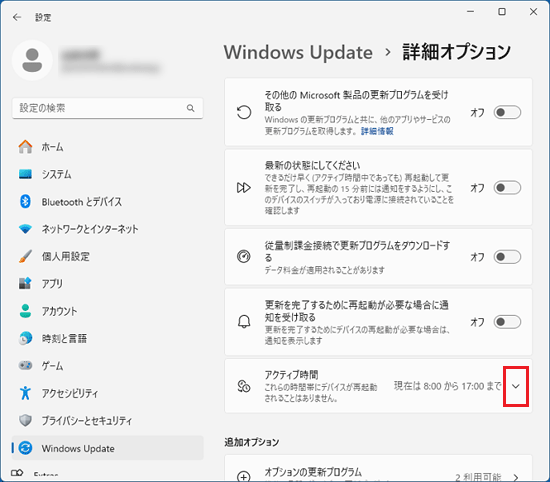Open Bluetooth とデバイス settings
The height and width of the screenshot is (482, 550).
click(107, 201)
